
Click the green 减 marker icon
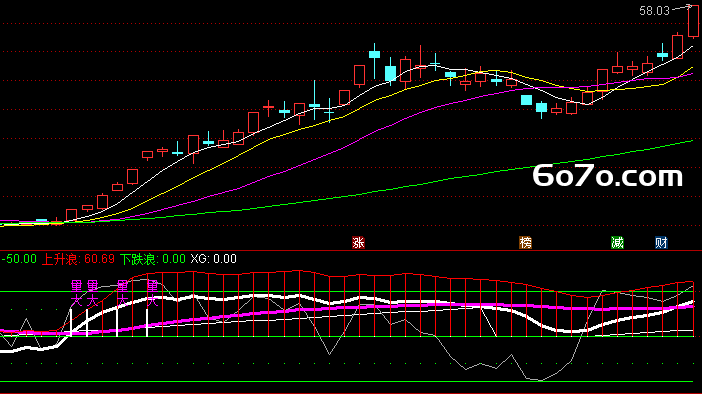point(617,243)
